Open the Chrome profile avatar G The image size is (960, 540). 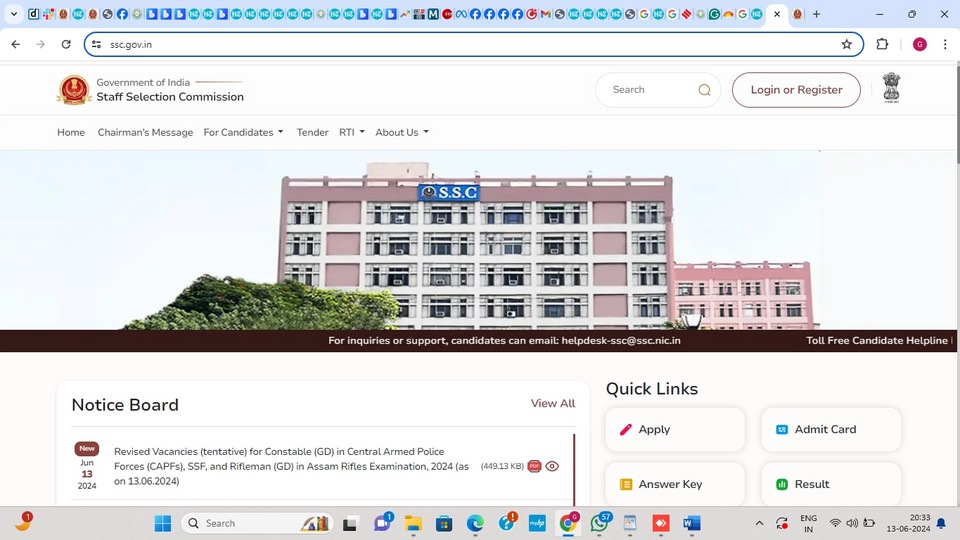point(920,44)
